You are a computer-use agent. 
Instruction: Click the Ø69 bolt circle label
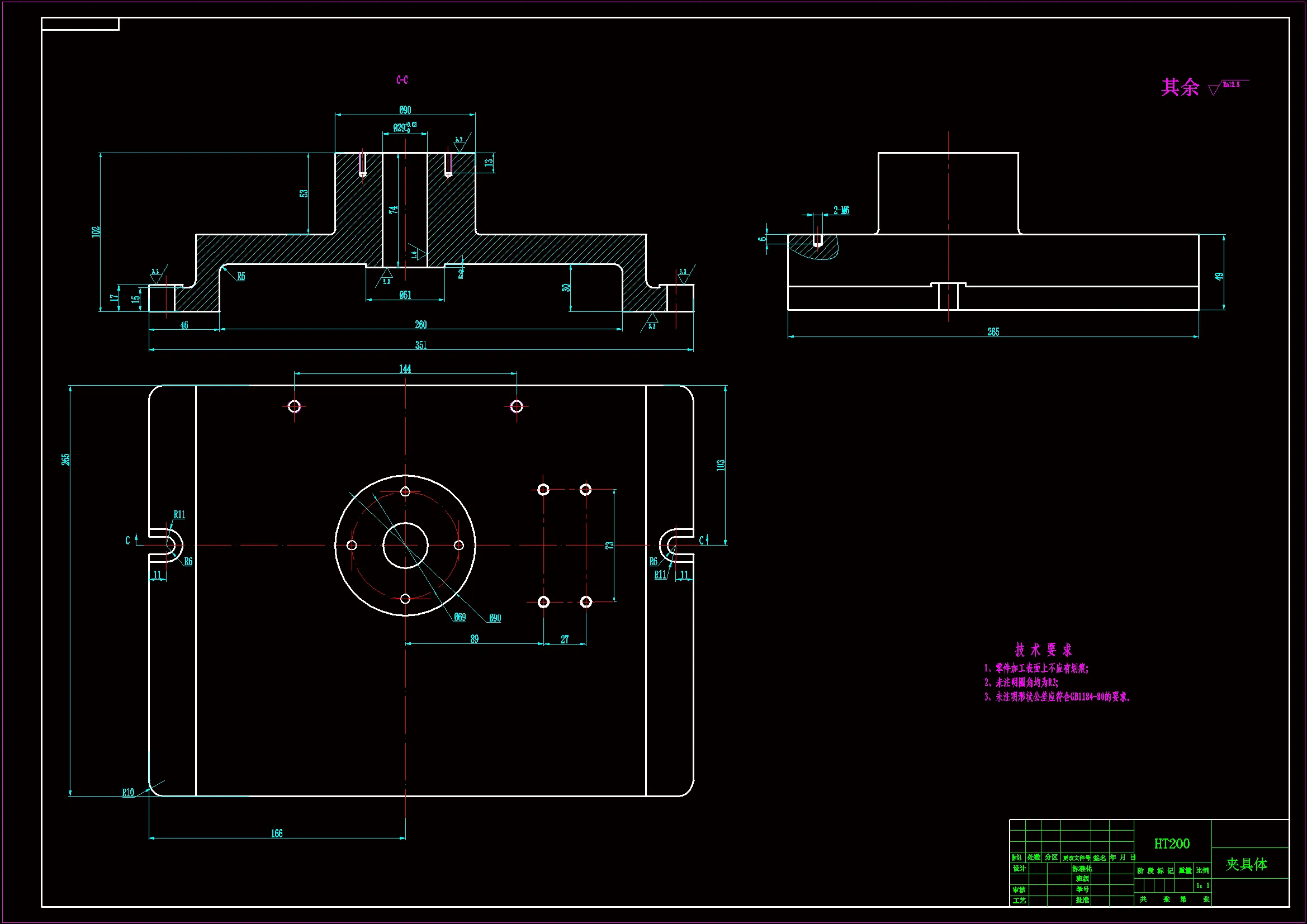click(x=460, y=617)
